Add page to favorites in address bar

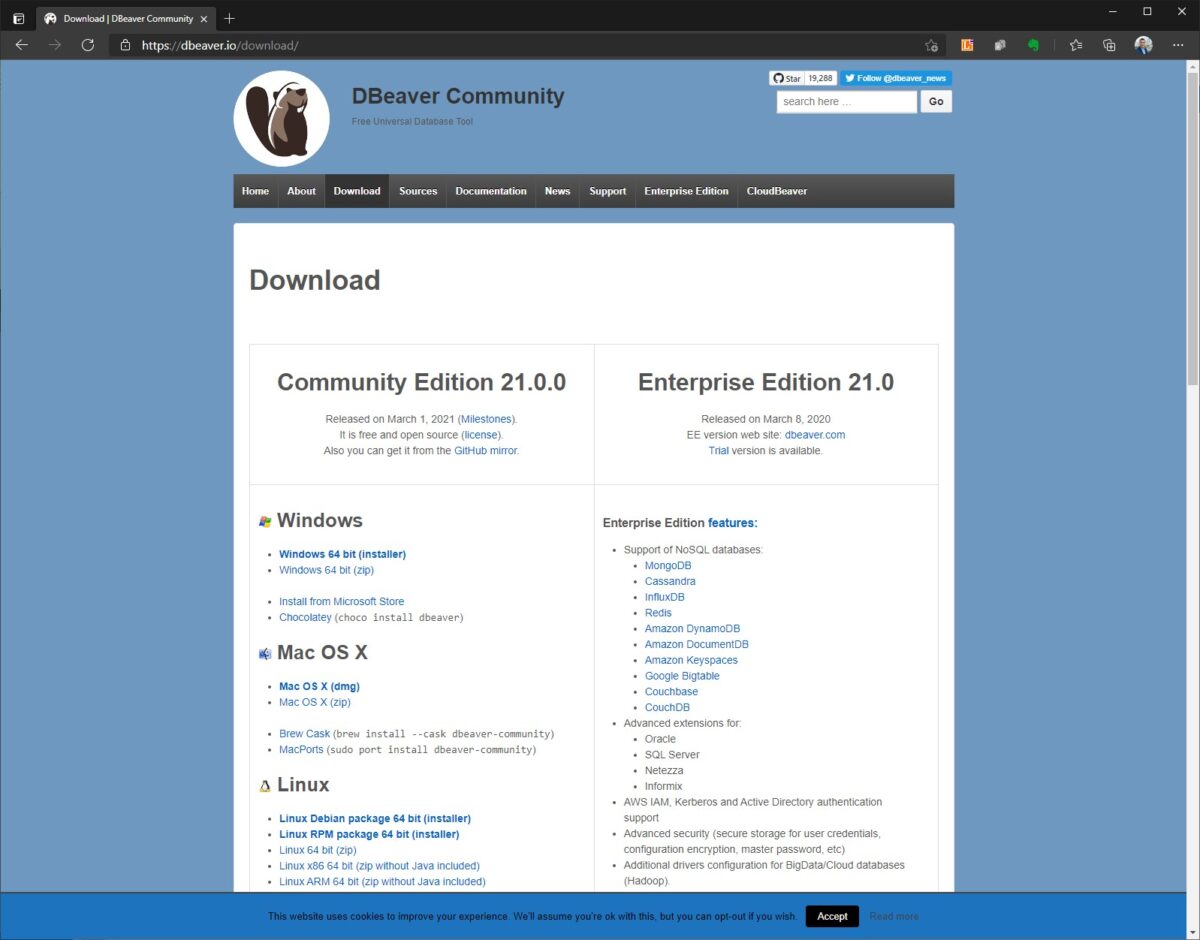click(x=930, y=45)
